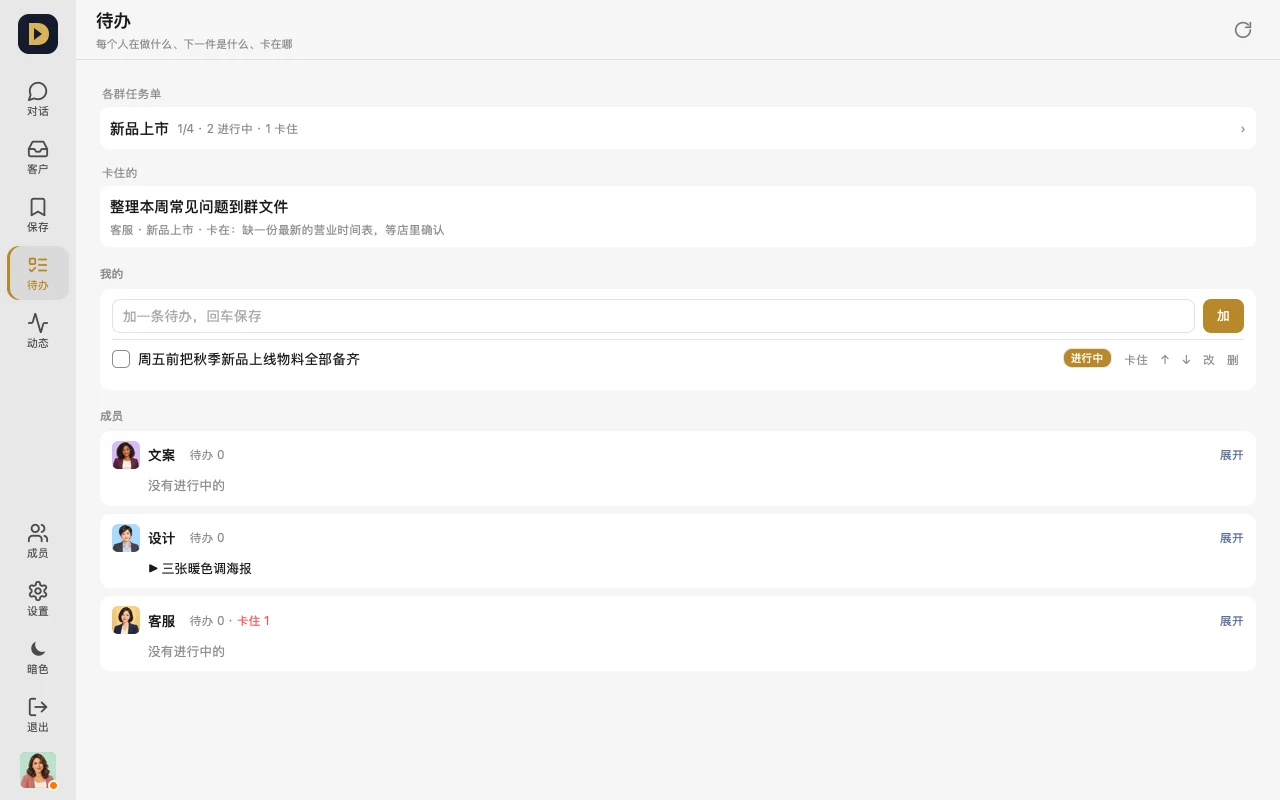Screen dimensions: 1280x800
Task: Move the task up with the arrow
Action: tap(1165, 360)
